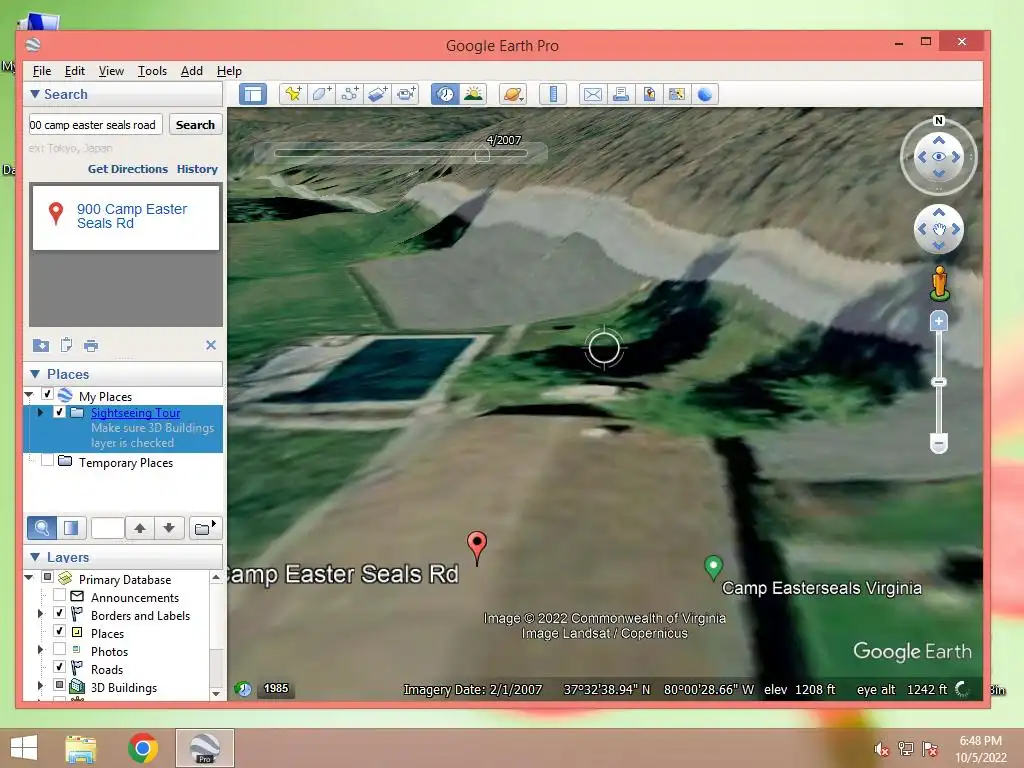Zoom in with the plus button
Image resolution: width=1024 pixels, height=768 pixels.
[938, 321]
